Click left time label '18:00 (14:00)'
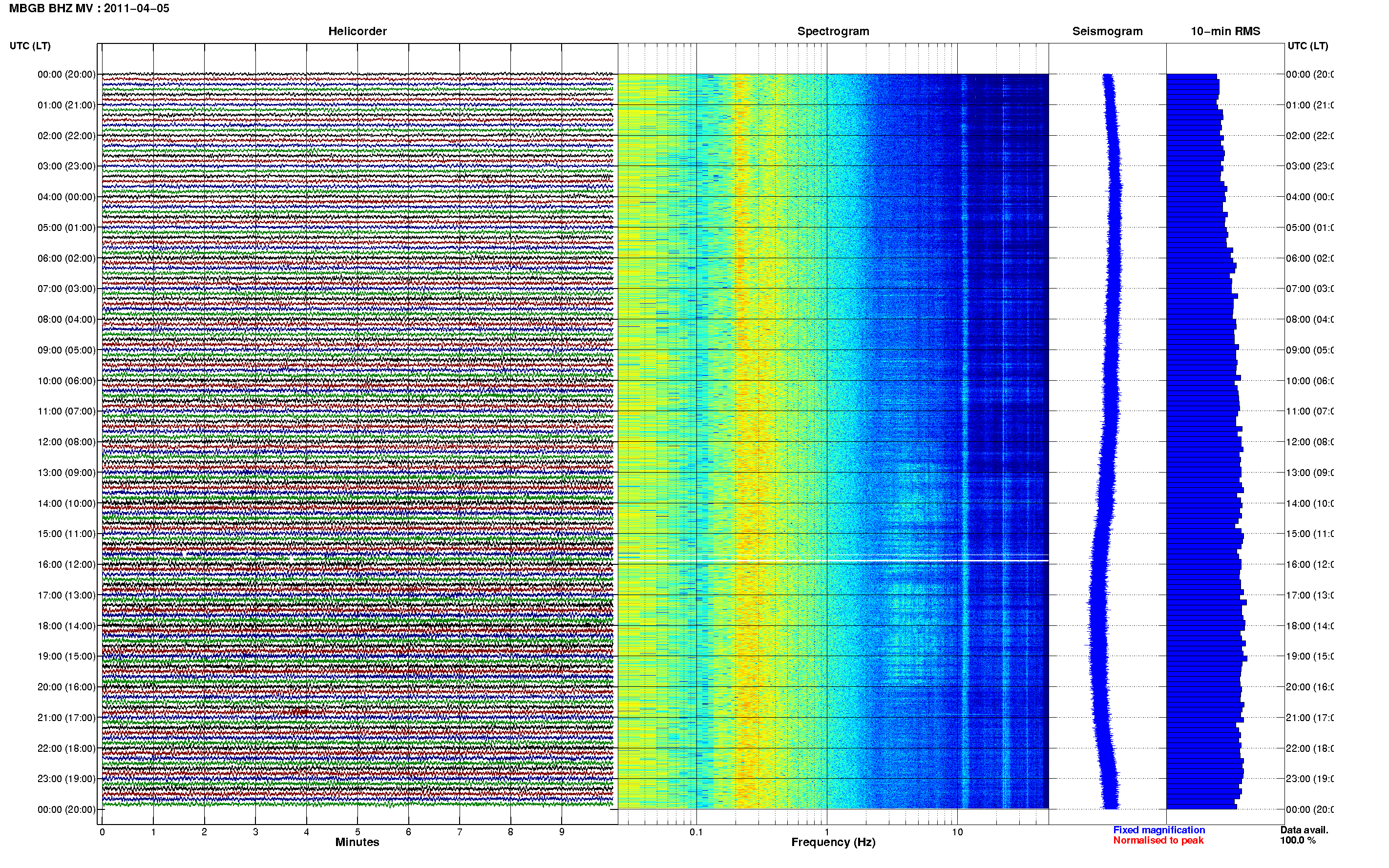 (66, 626)
